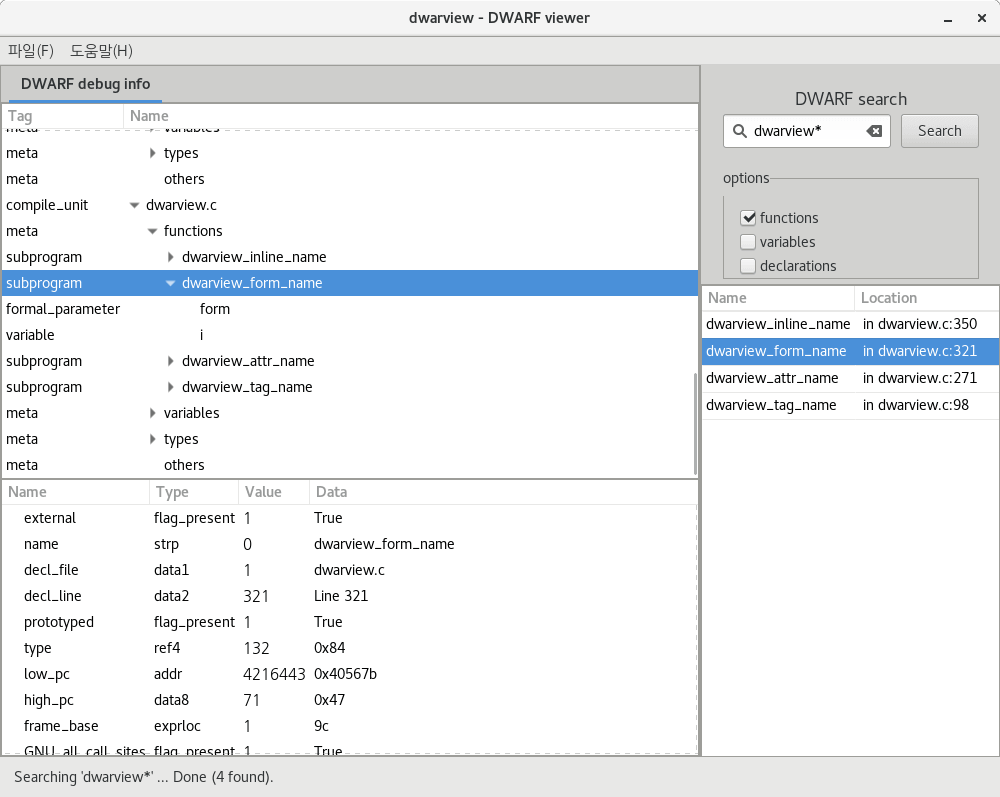Open the 파일(F) menu
The height and width of the screenshot is (797, 1000).
pos(30,51)
